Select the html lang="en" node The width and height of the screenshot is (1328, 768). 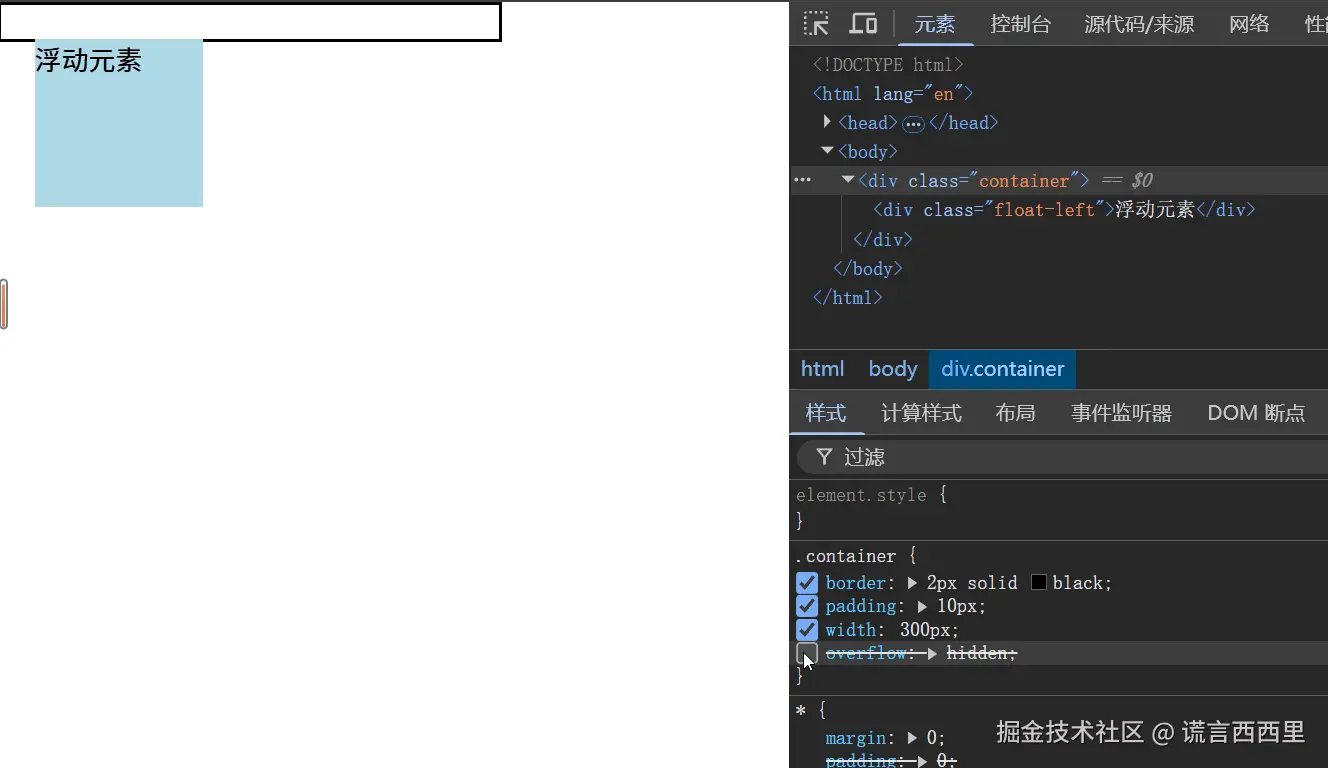(x=893, y=94)
